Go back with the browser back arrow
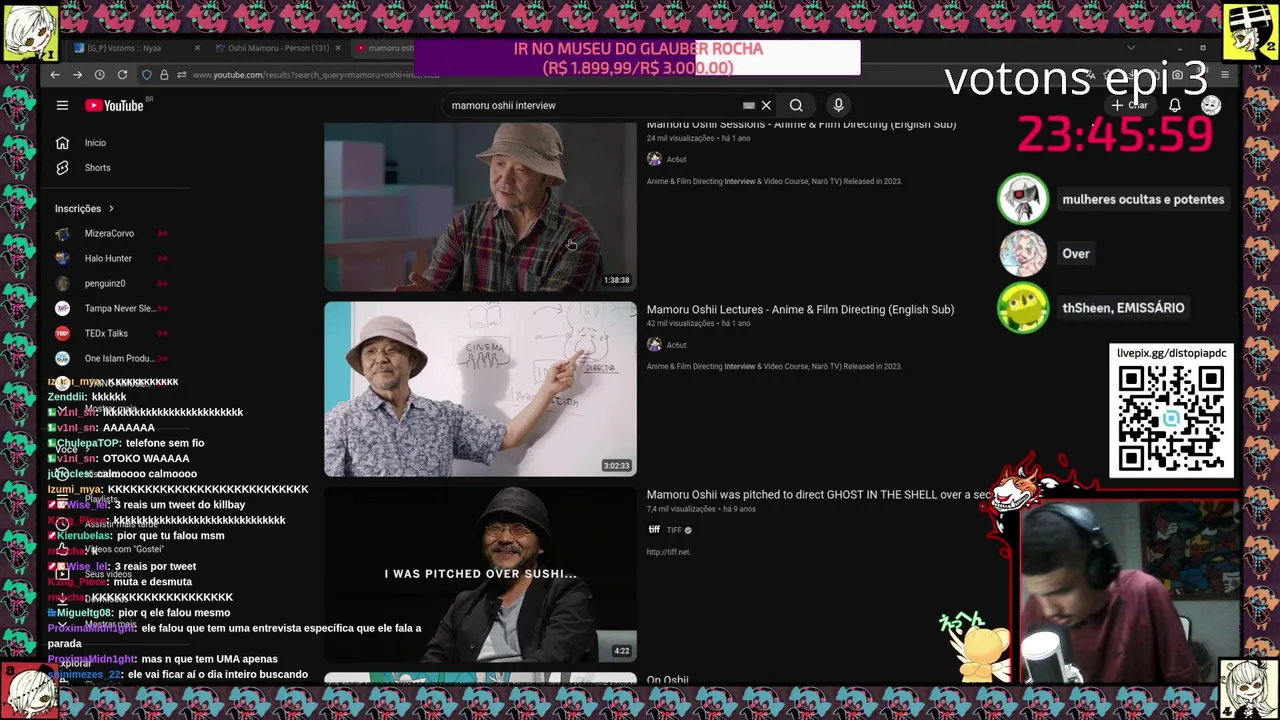 coord(55,75)
